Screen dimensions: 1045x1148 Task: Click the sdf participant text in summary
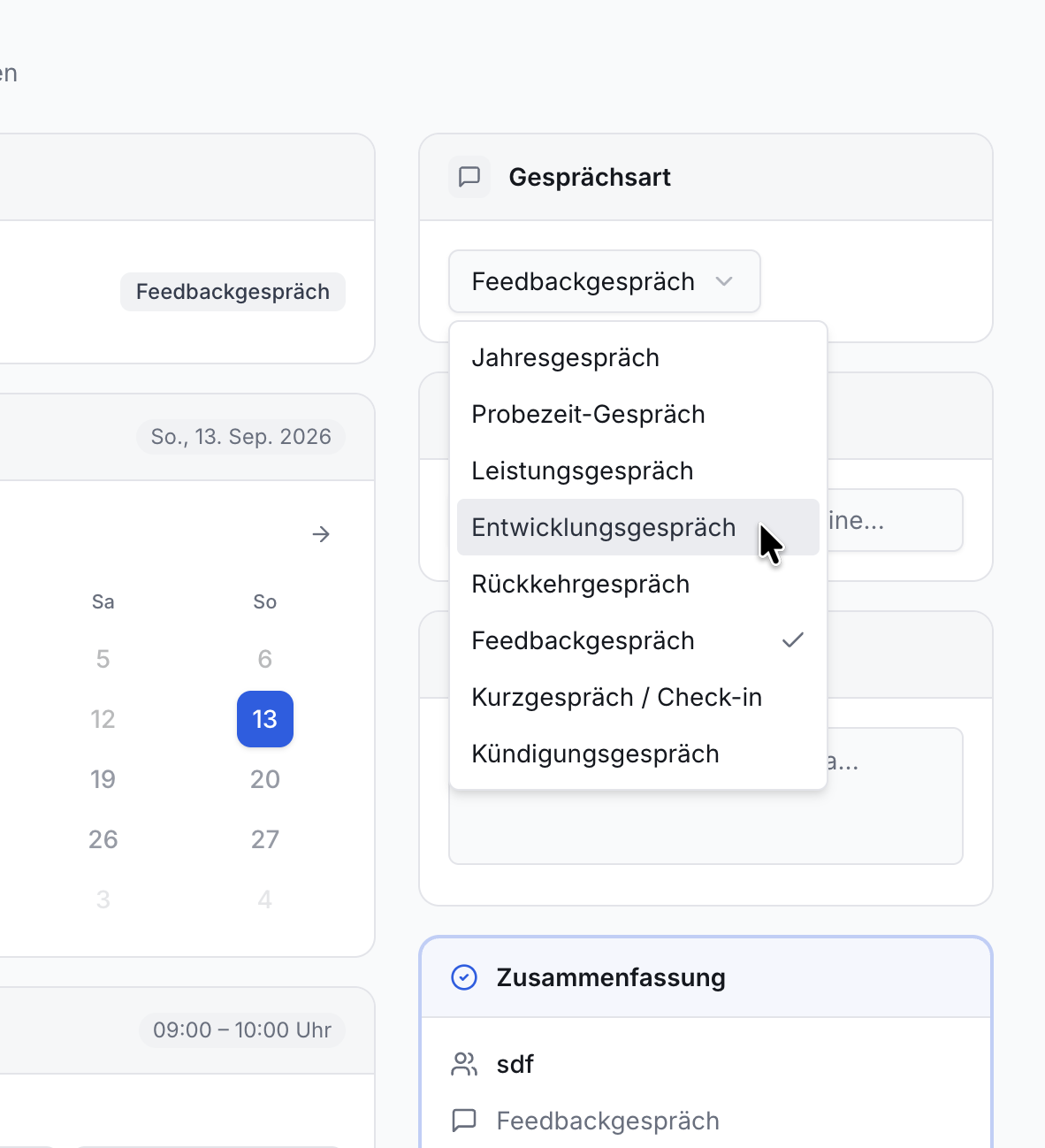[x=515, y=1064]
